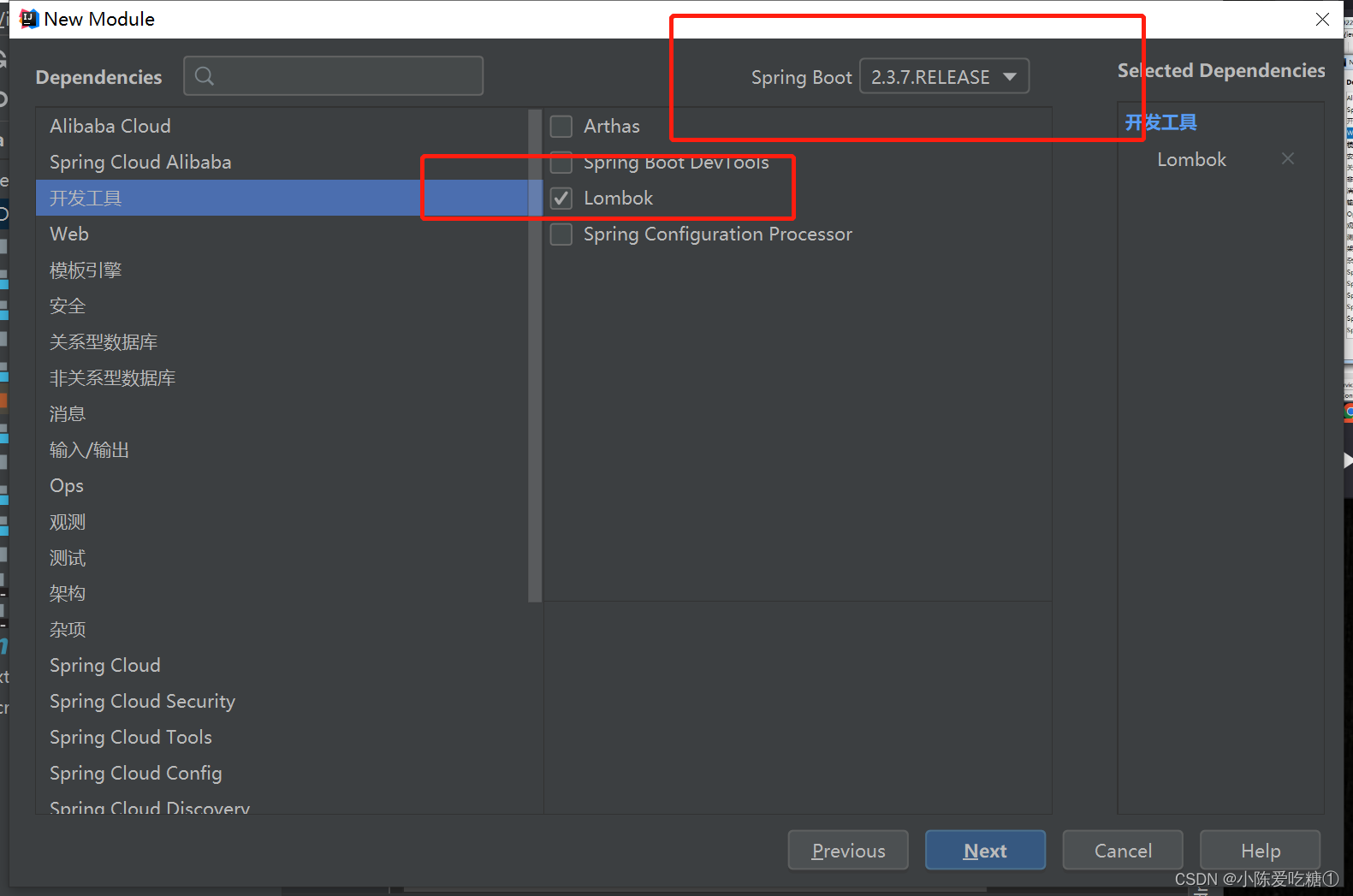
Task: Select the 杂项 category
Action: (x=282, y=630)
